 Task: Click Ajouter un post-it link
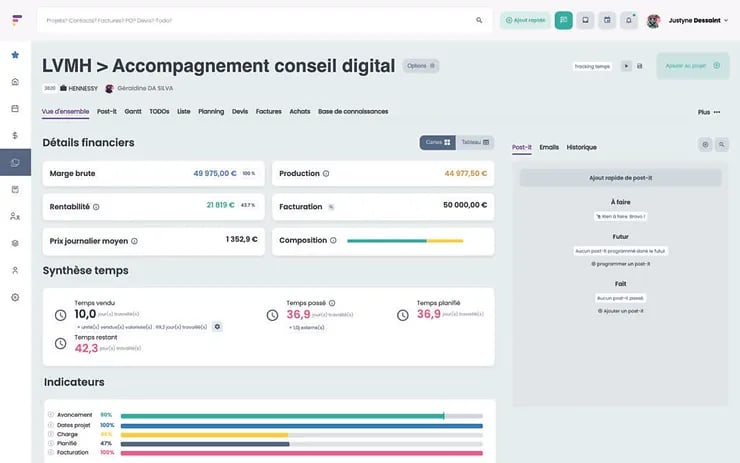click(x=621, y=311)
